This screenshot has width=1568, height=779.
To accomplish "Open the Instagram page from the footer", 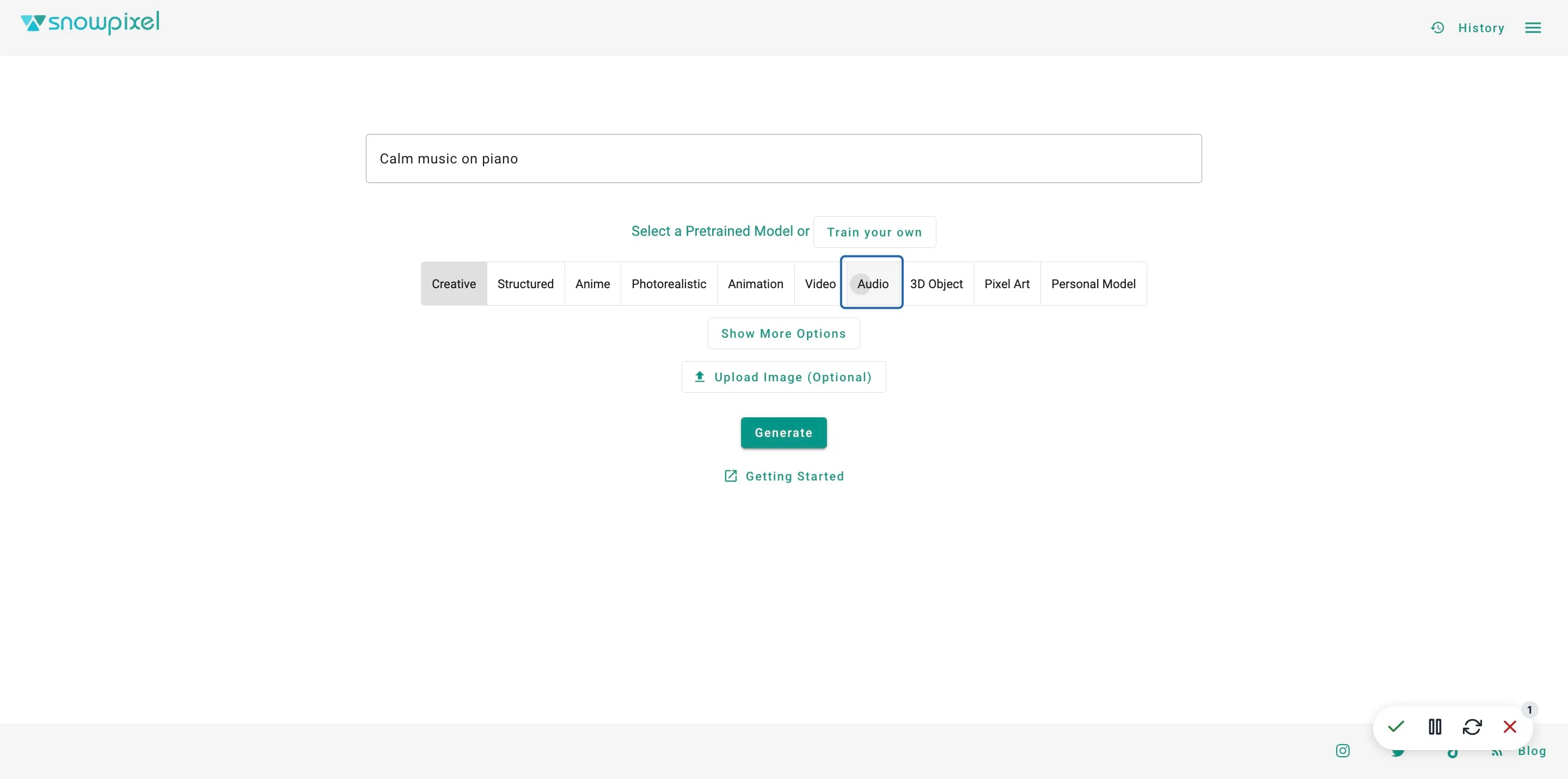I will click(1342, 750).
